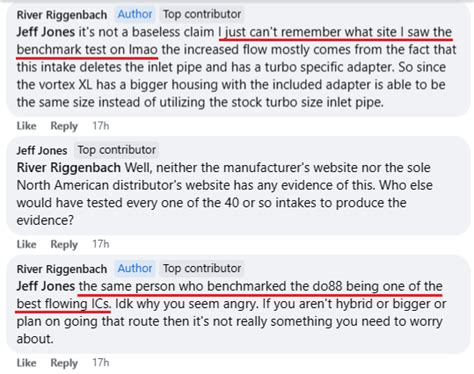Click the Jeff Jones mention in the first comment

pyautogui.click(x=46, y=32)
